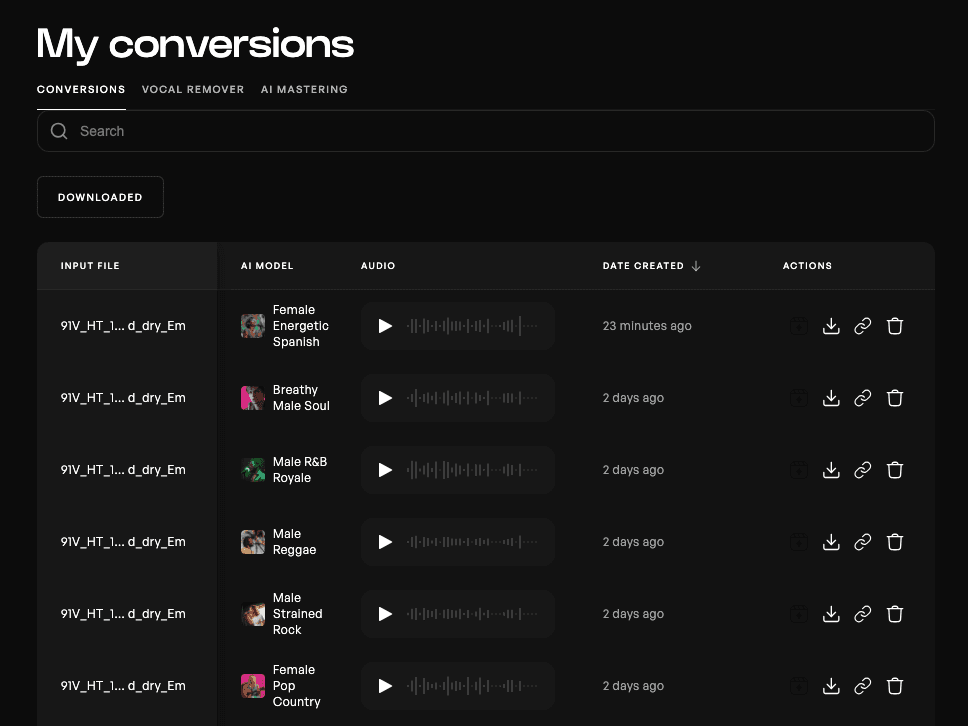Screen dimensions: 968x726
Task: Toggle the Downloaded filter button
Action: click(x=100, y=197)
